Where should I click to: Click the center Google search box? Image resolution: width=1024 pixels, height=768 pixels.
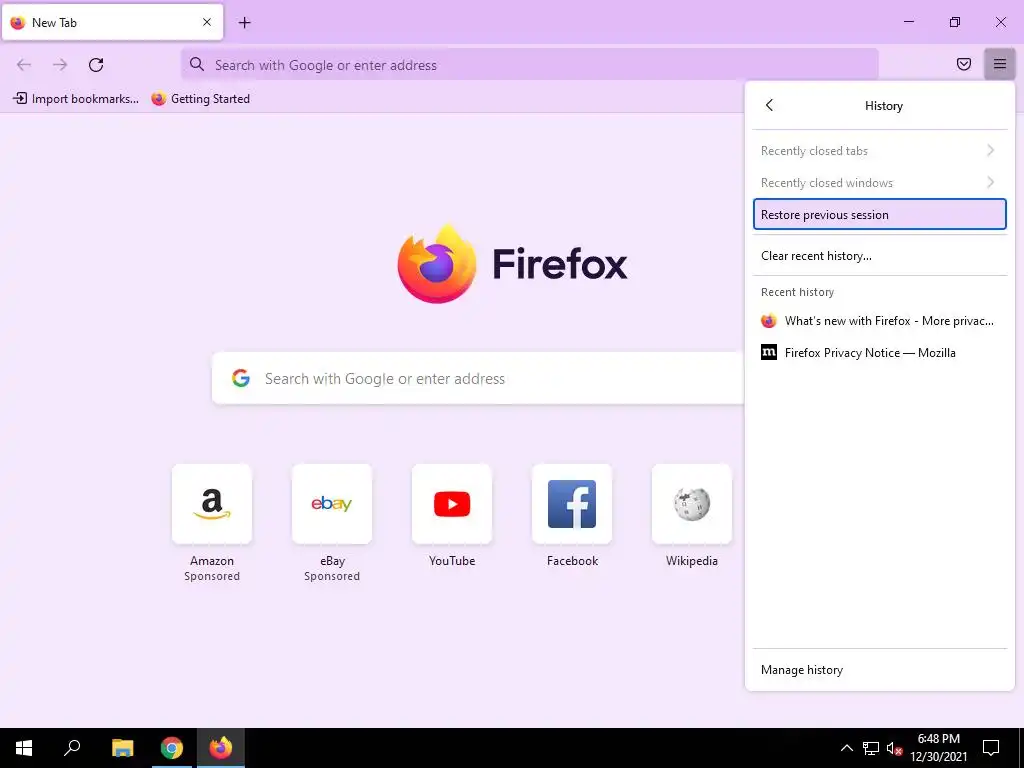tap(478, 378)
